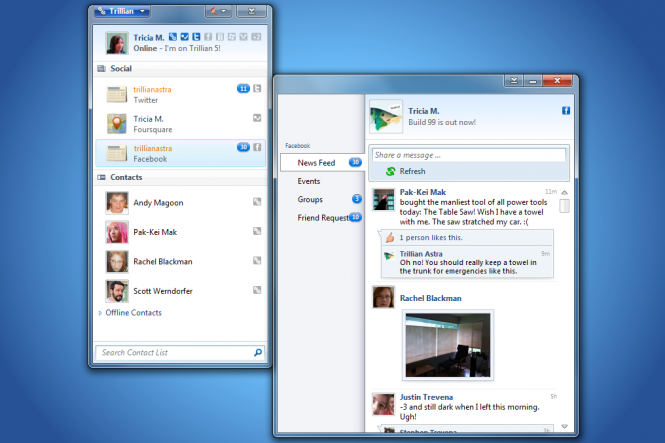Click the Foursquare checkmark account icon in header
The width and height of the screenshot is (665, 443).
184,37
